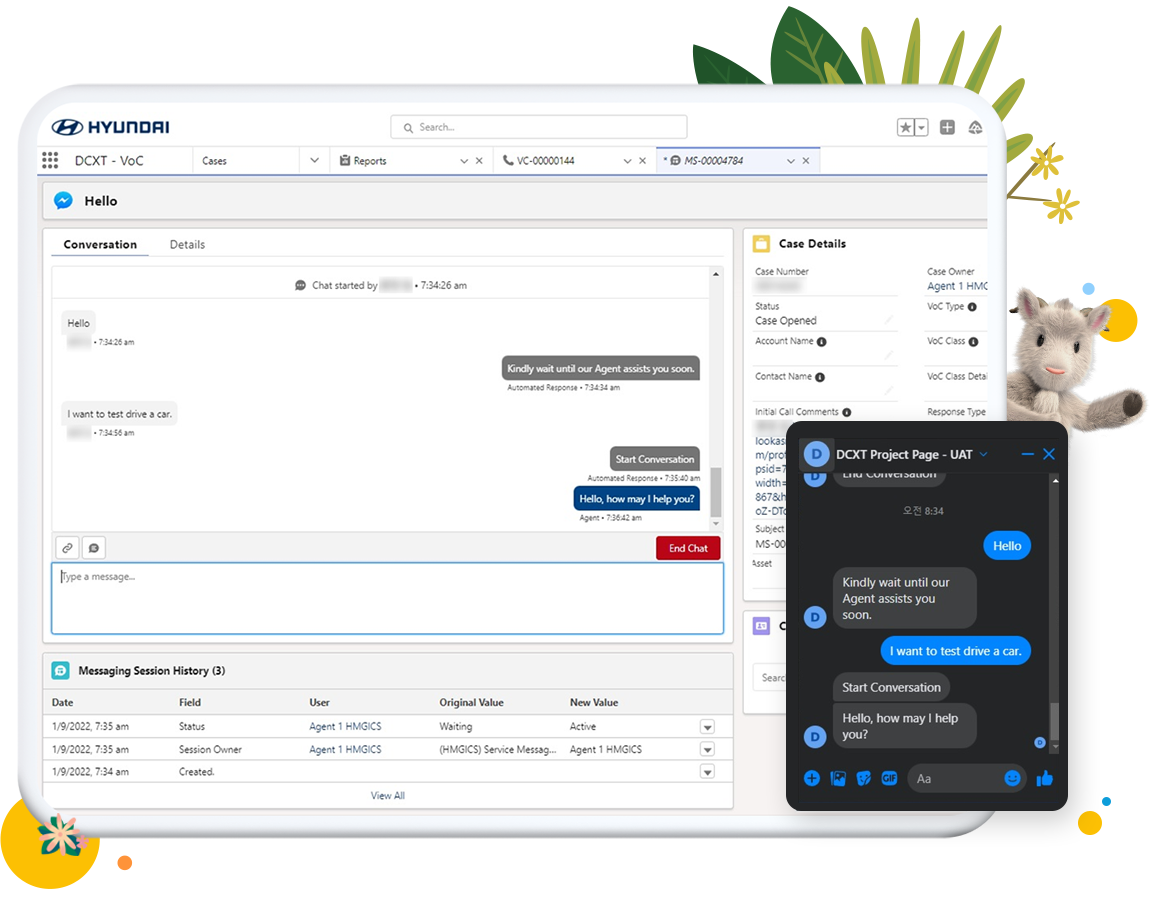1150x905 pixels.
Task: Close the MS-00004784 tab
Action: point(806,161)
